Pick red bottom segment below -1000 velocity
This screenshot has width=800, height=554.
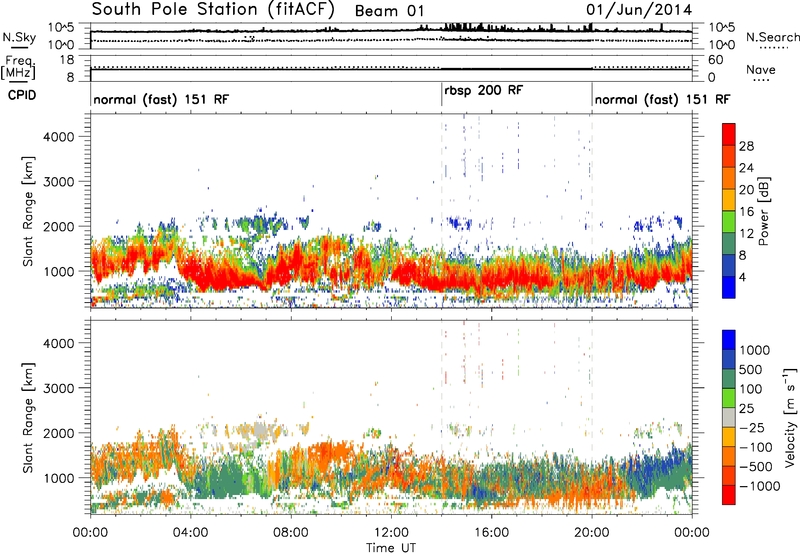click(x=729, y=495)
